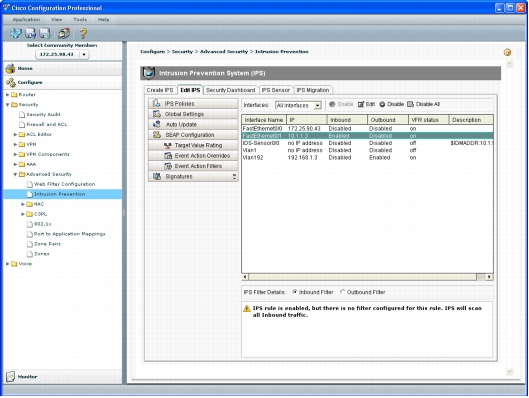Open Target Value Rating
The width and height of the screenshot is (529, 398).
point(193,145)
